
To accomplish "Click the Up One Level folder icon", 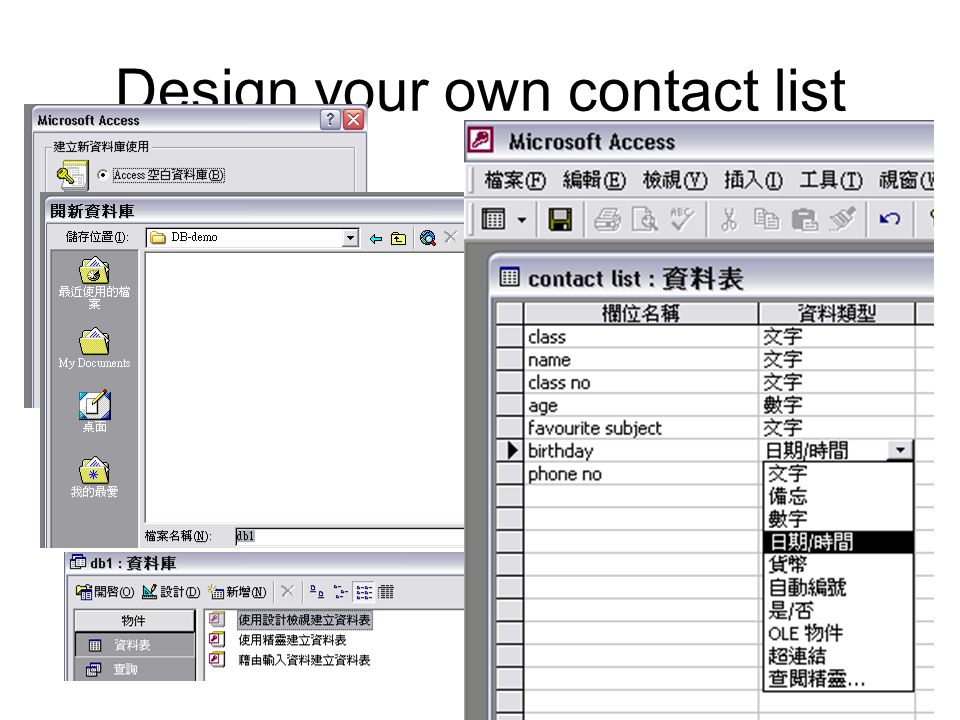I will coord(399,238).
